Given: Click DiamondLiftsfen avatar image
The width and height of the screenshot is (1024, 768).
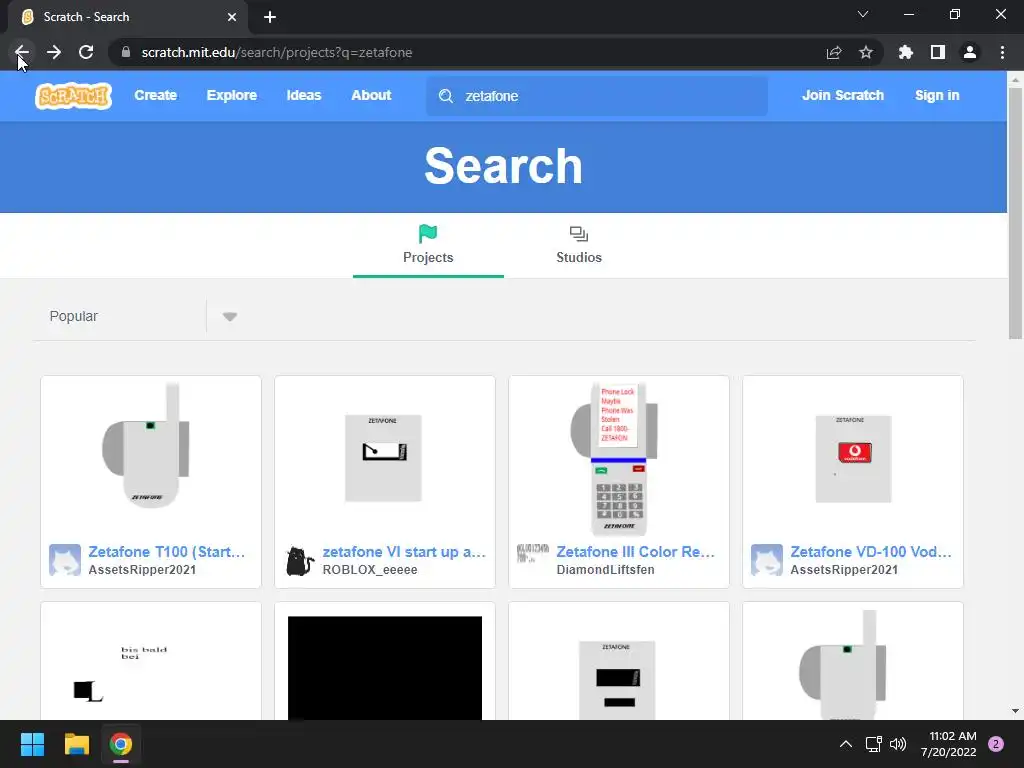Looking at the screenshot, I should [x=533, y=554].
